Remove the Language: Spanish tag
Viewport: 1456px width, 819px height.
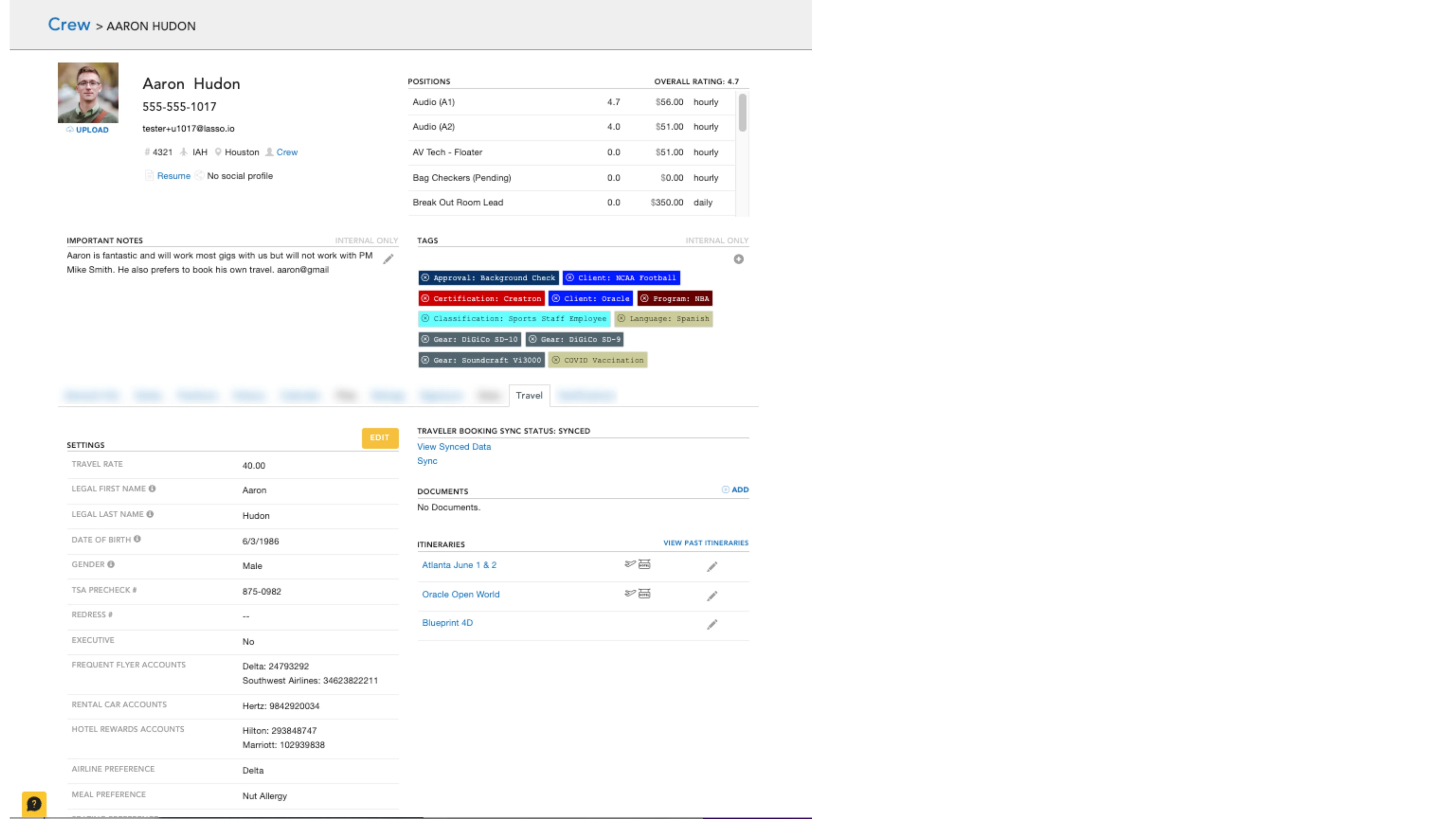tap(621, 319)
